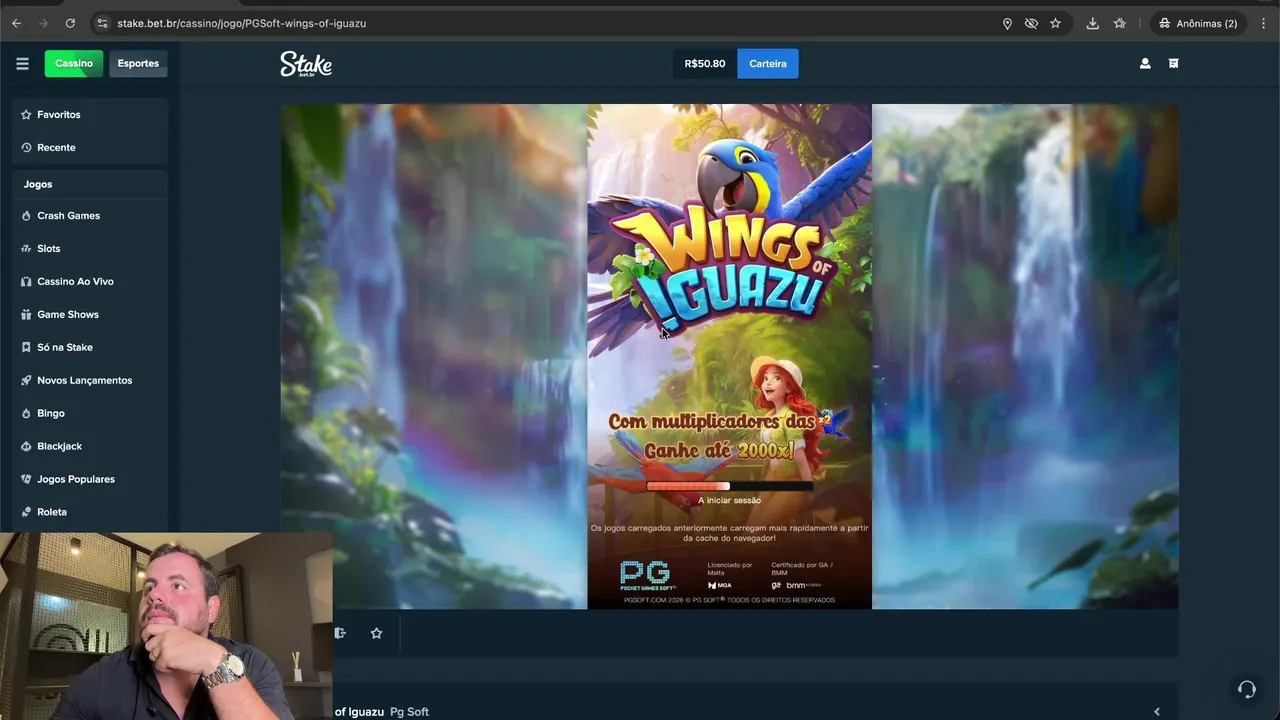Click the Jogos Populares icon in sidebar
This screenshot has width=1280, height=720.
pyautogui.click(x=27, y=480)
